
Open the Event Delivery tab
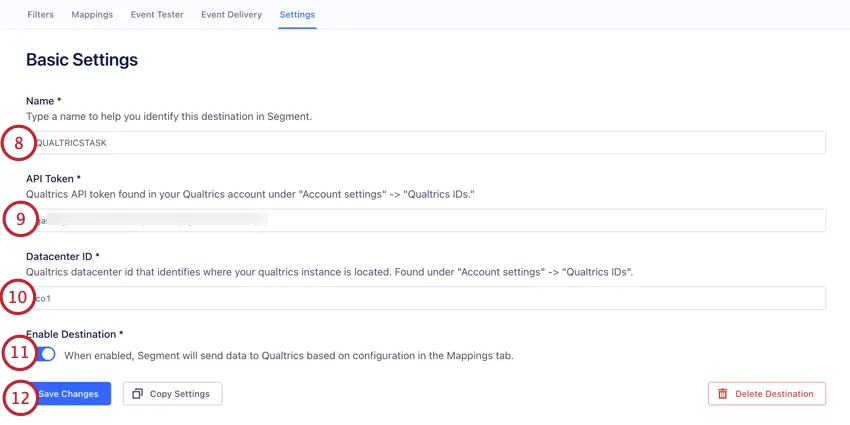(x=231, y=15)
